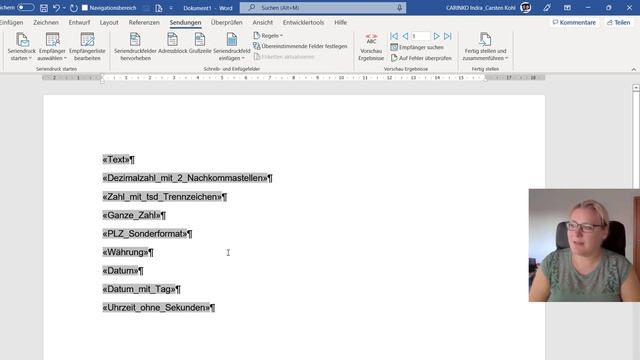This screenshot has height=360, width=640.
Task: Open ribbon display options icon
Action: [x=567, y=7]
